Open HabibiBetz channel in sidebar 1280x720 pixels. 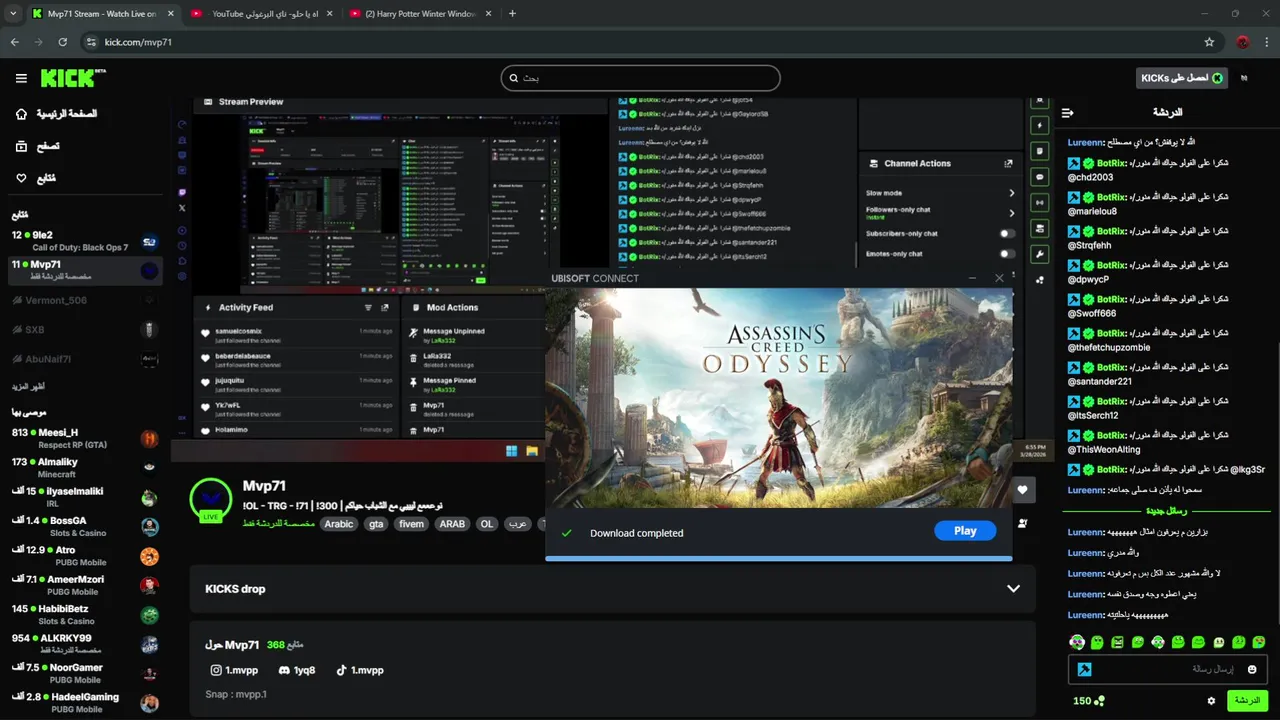click(85, 614)
